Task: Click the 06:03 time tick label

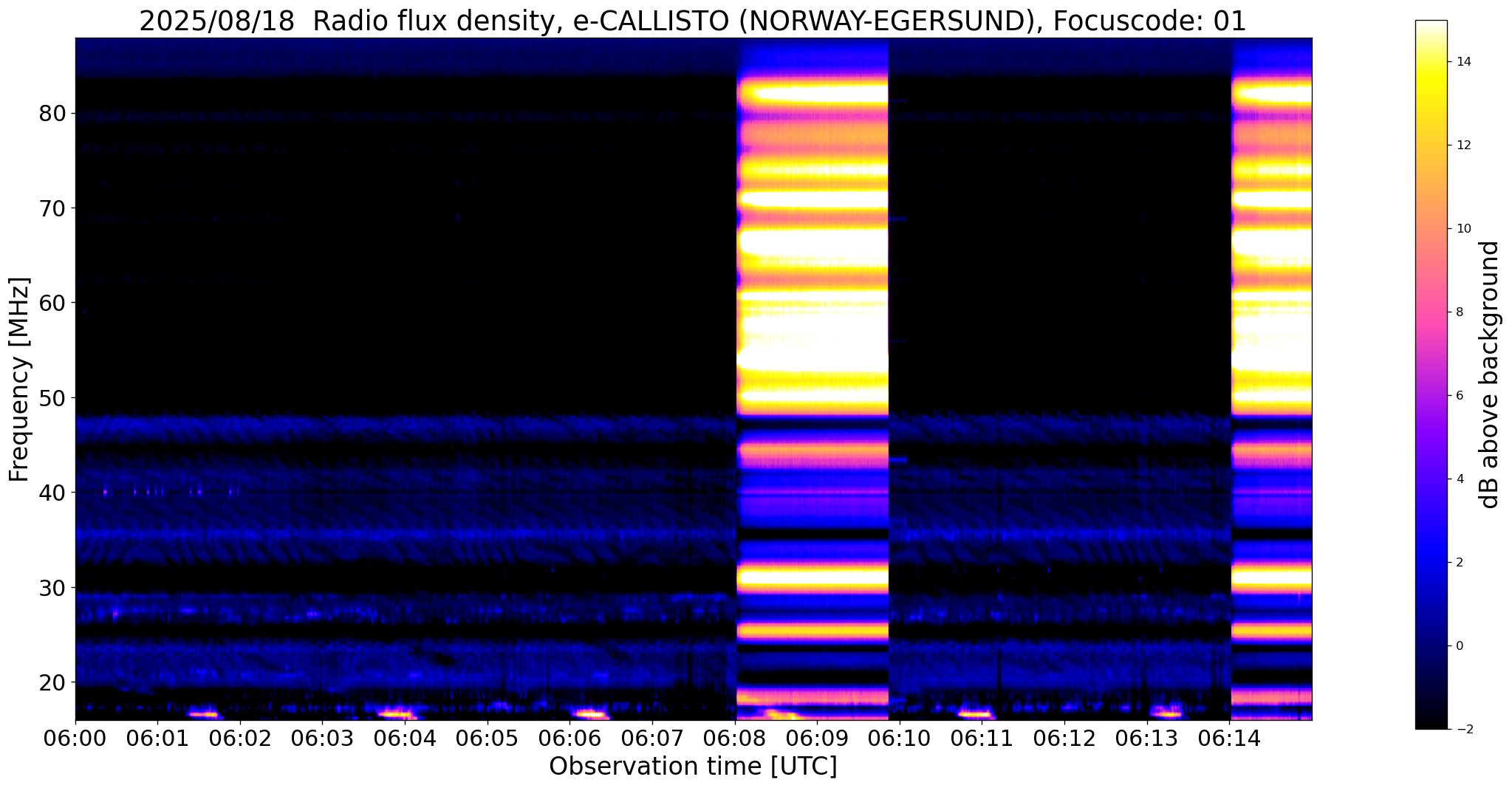Action: [322, 739]
